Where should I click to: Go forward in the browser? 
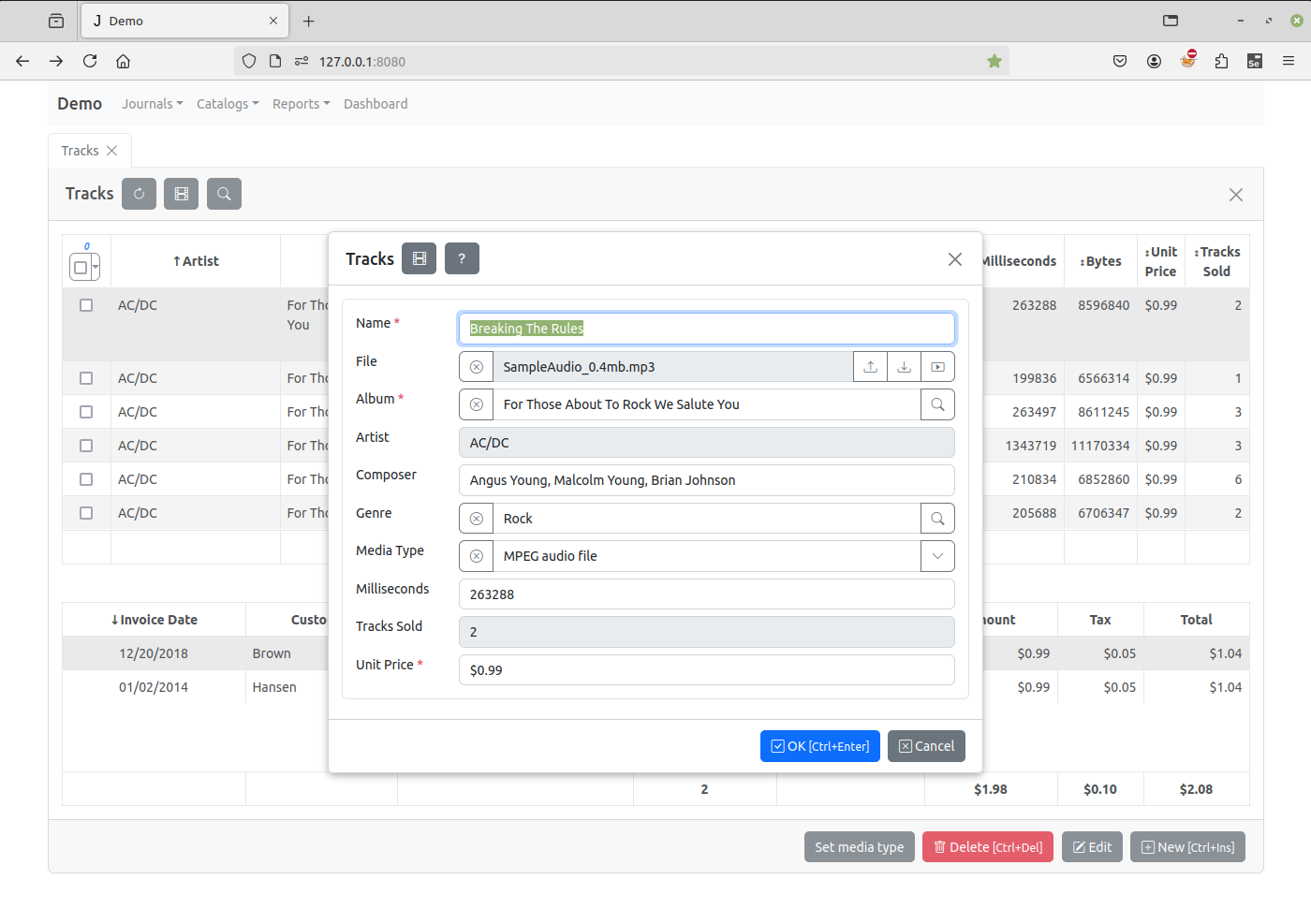pos(56,61)
